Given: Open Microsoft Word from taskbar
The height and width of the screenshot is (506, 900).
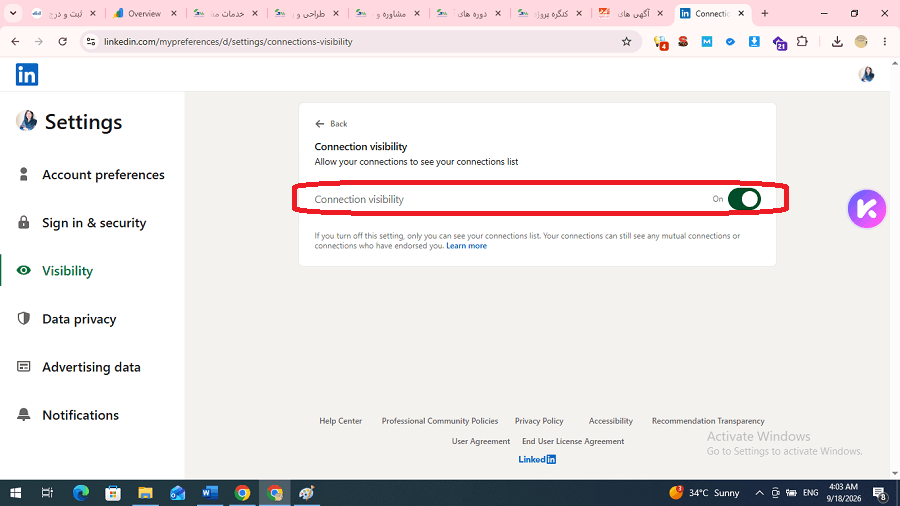Looking at the screenshot, I should 210,493.
